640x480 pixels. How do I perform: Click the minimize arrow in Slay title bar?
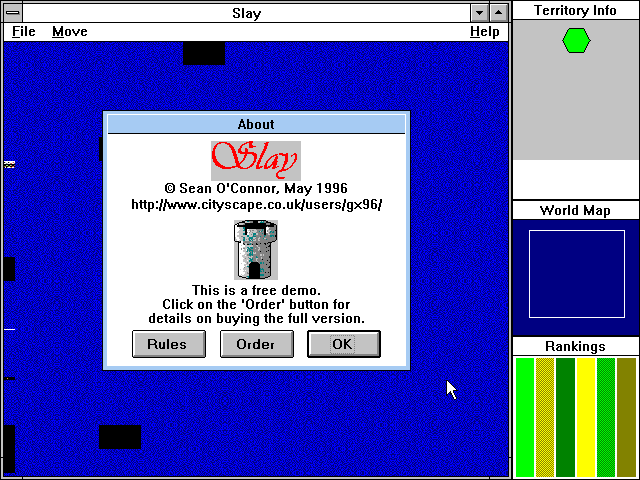[479, 12]
